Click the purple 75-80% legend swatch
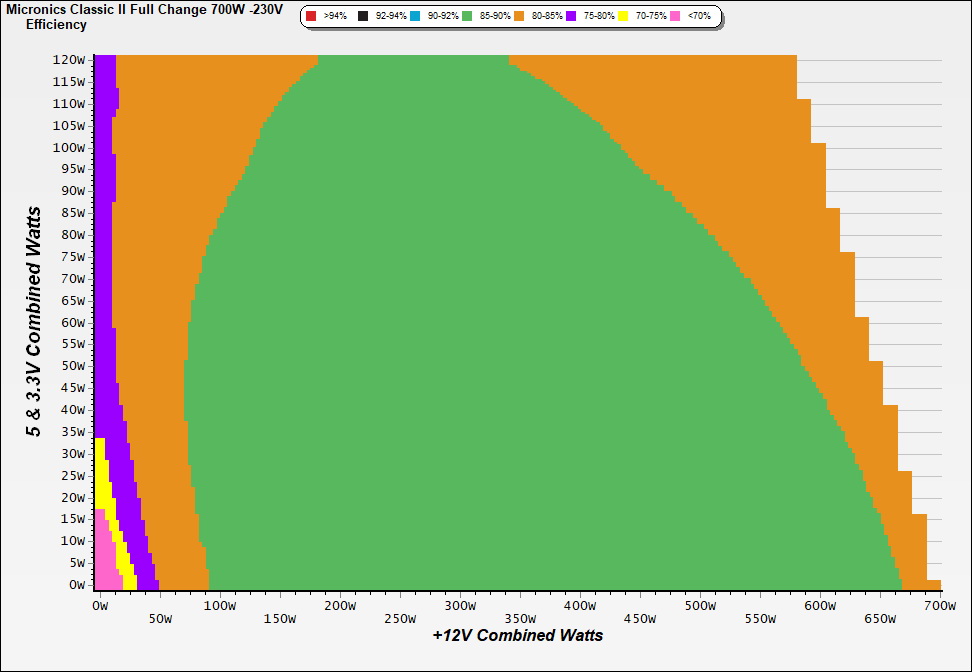Image resolution: width=972 pixels, height=672 pixels. pos(571,17)
